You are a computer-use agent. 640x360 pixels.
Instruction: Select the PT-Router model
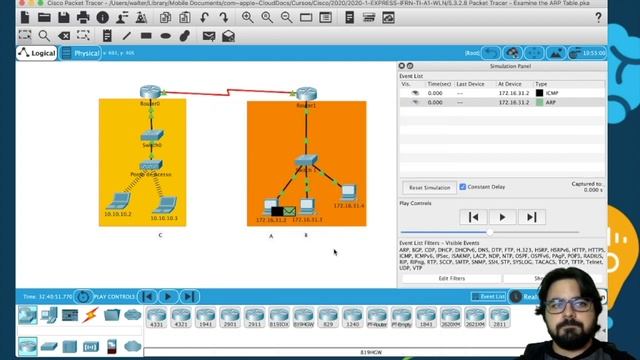(377, 318)
